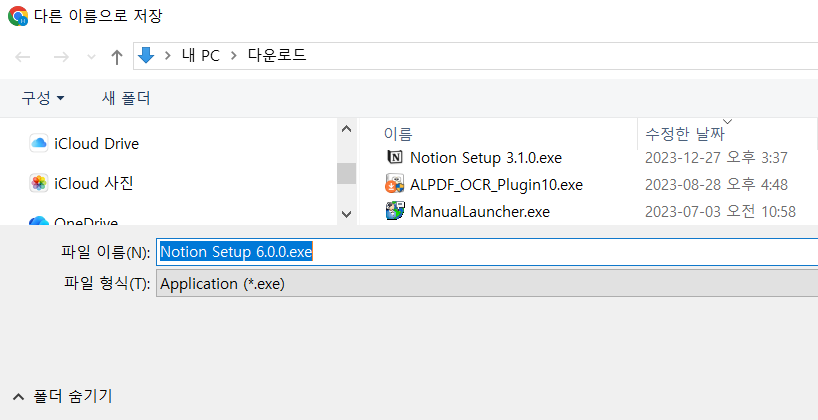Open iCloud Drive in sidebar
The height and width of the screenshot is (420, 818).
click(x=97, y=143)
